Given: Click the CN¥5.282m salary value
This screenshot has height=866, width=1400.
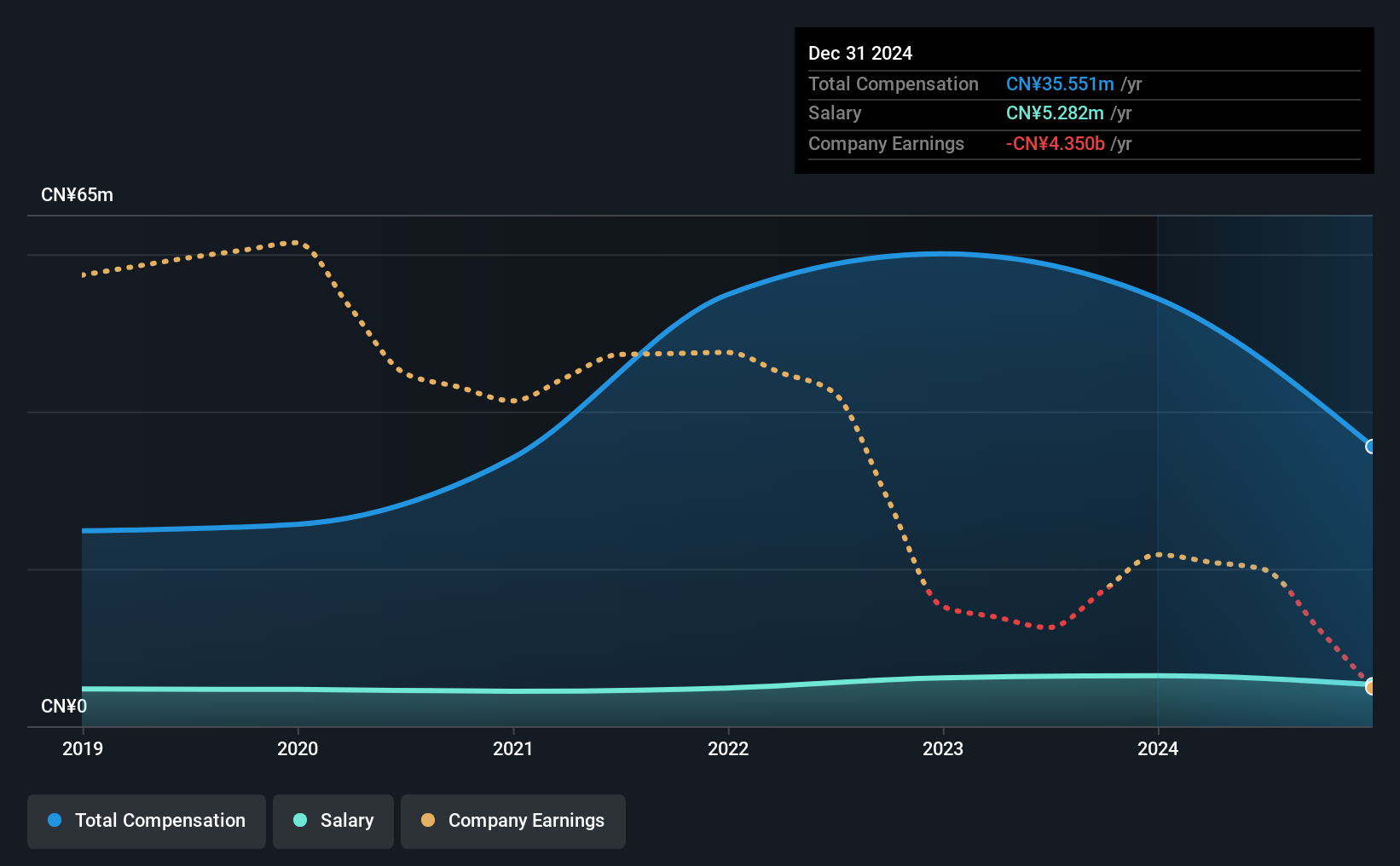Looking at the screenshot, I should (1055, 113).
